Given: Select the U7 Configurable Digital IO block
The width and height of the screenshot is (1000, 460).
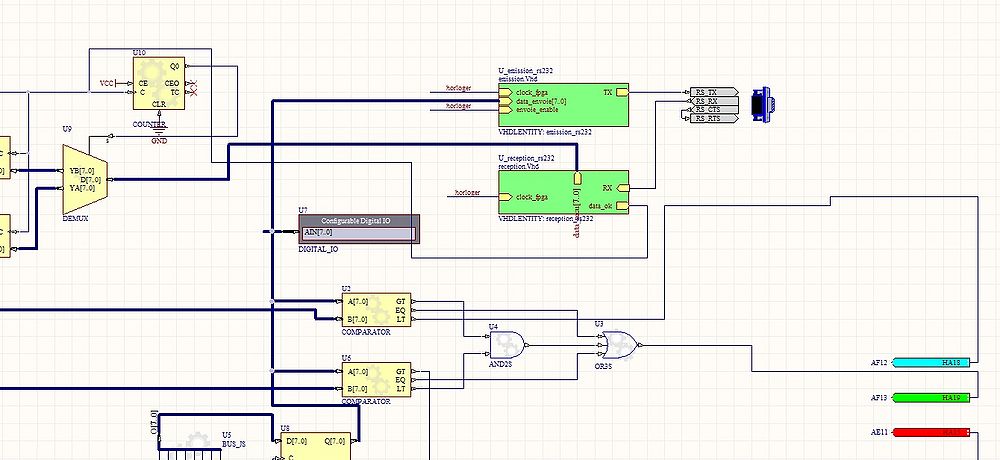Looking at the screenshot, I should click(359, 221).
